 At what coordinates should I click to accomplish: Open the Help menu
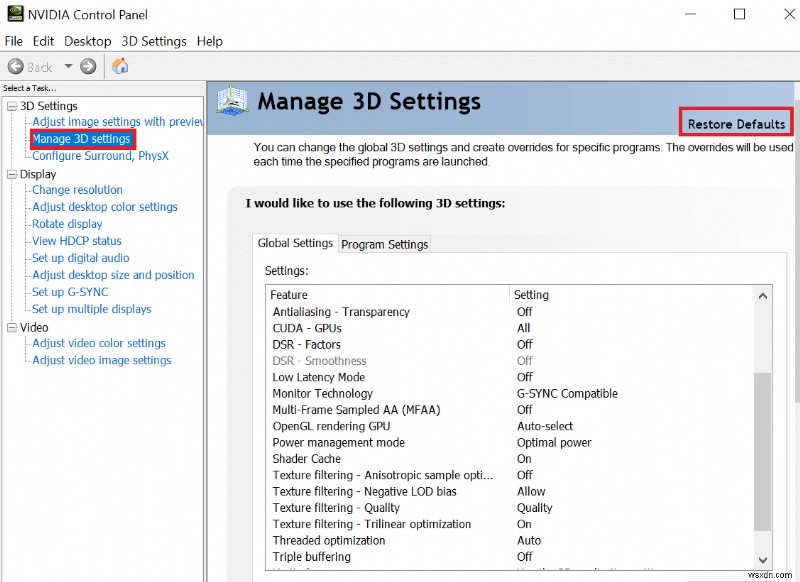click(210, 41)
